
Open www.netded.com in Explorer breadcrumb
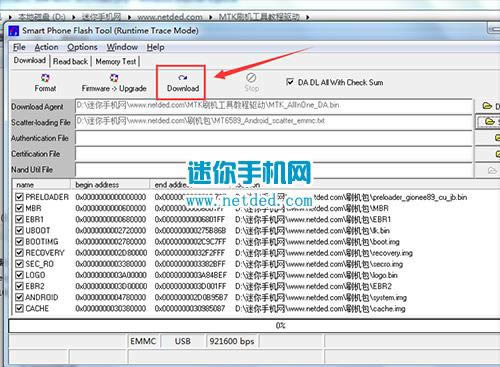point(170,17)
